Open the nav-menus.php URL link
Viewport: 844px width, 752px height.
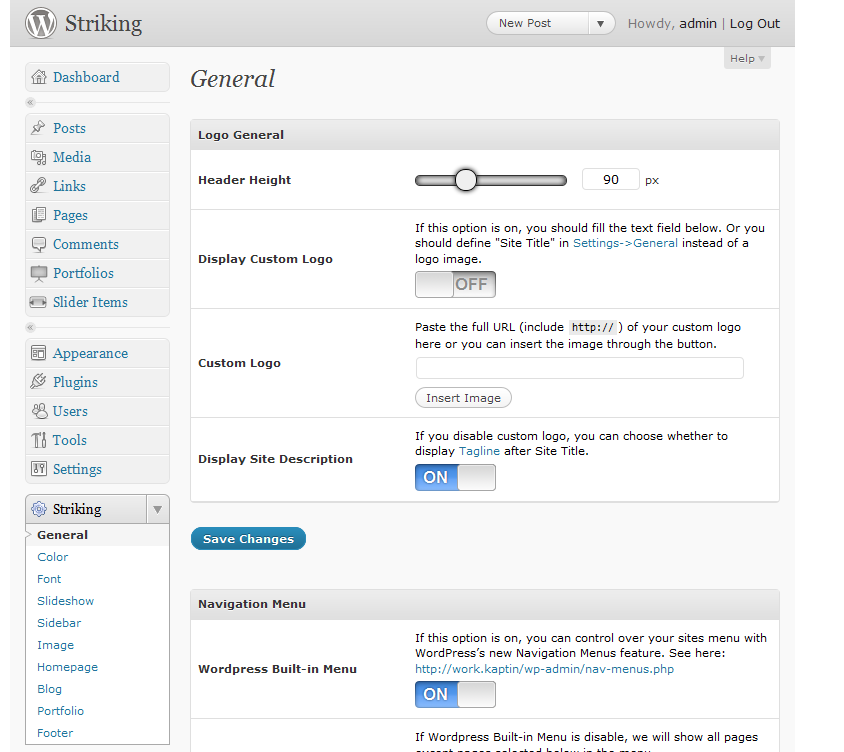pyautogui.click(x=544, y=669)
